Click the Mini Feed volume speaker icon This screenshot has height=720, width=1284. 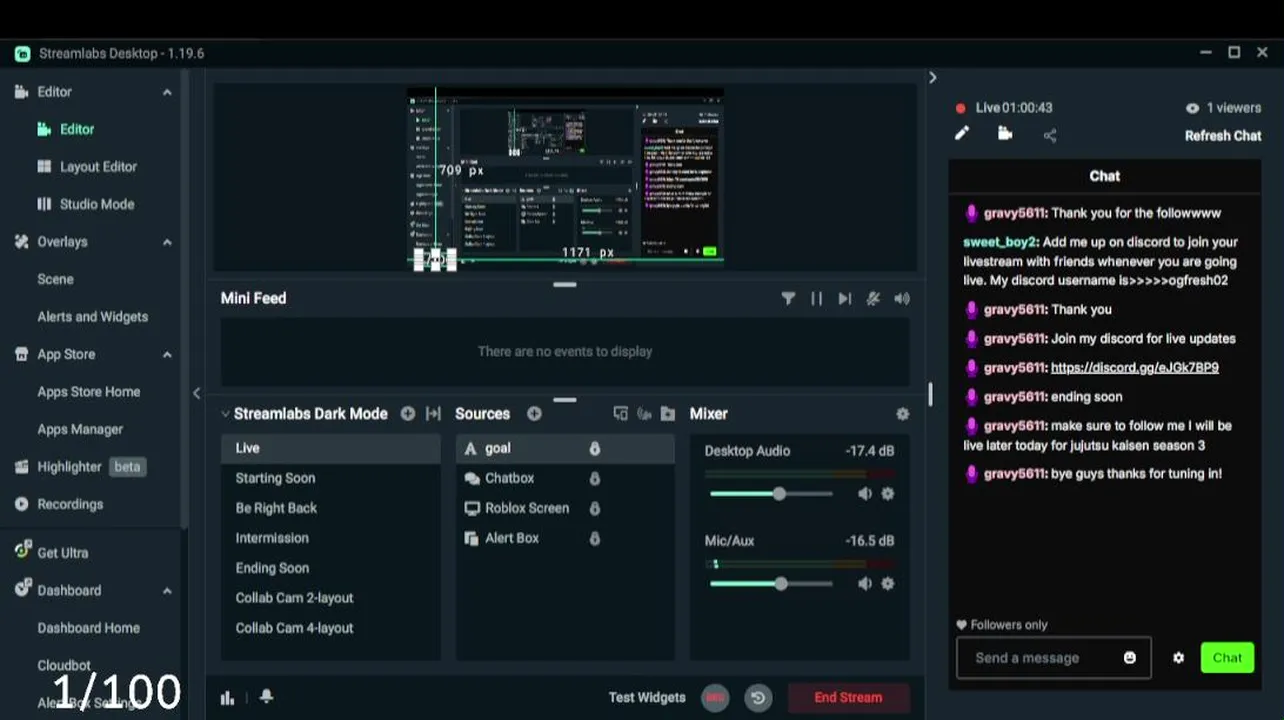(902, 298)
